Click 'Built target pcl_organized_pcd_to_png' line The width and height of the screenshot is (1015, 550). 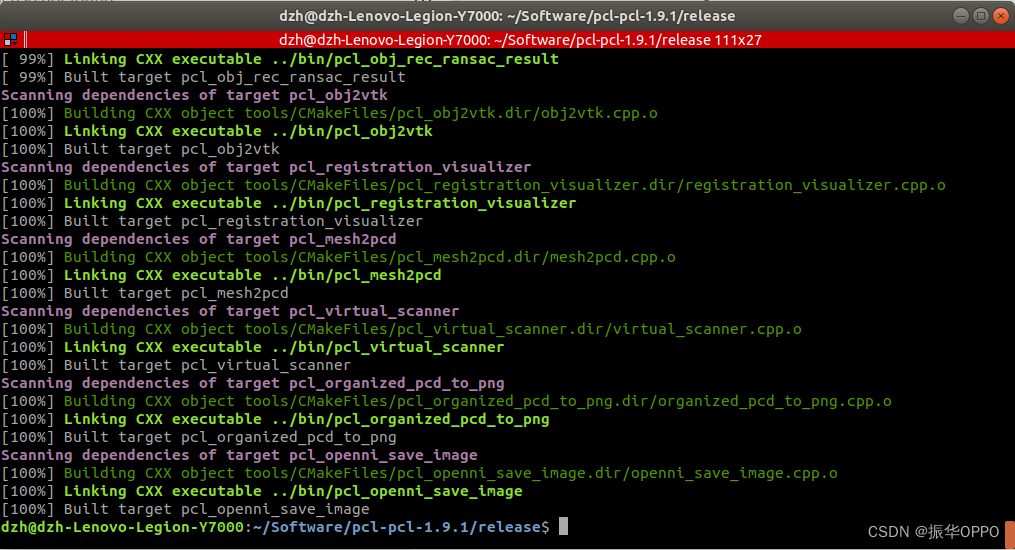coord(199,437)
